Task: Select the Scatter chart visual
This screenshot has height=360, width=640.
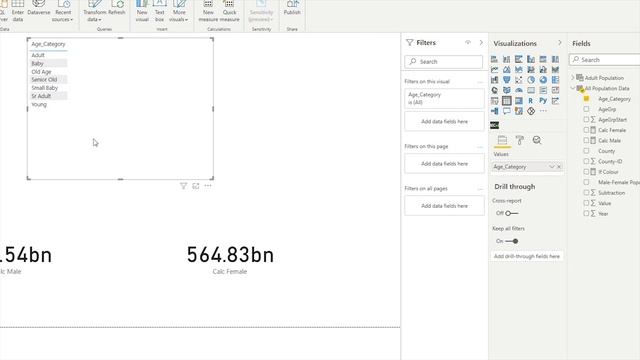Action: [x=519, y=80]
